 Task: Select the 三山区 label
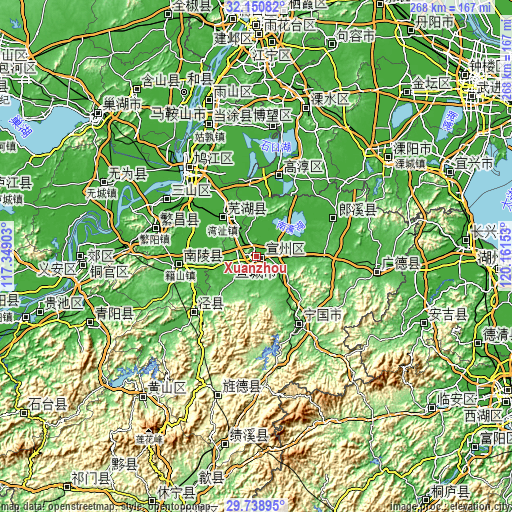[x=191, y=190]
